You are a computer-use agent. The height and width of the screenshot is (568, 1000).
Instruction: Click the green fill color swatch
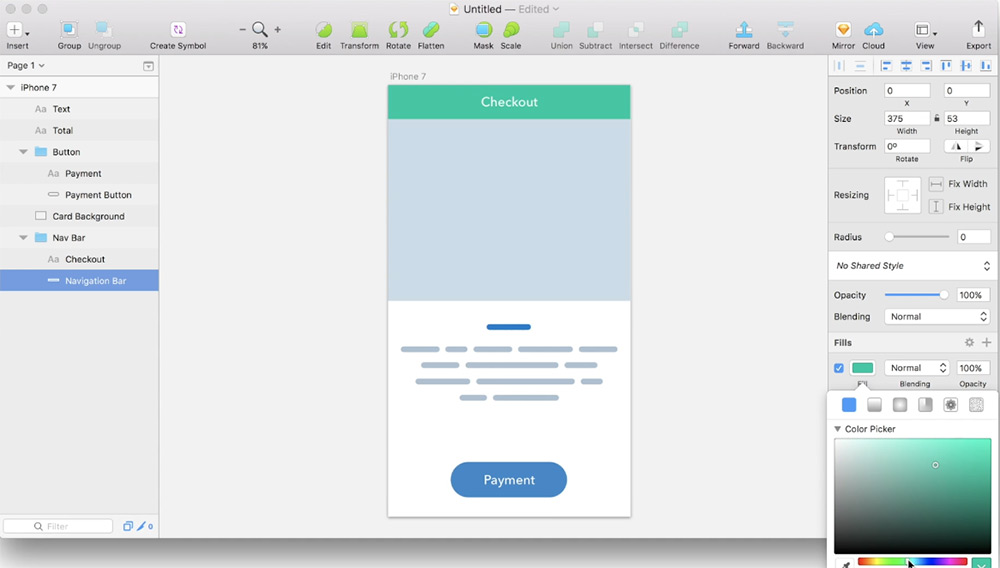[862, 368]
